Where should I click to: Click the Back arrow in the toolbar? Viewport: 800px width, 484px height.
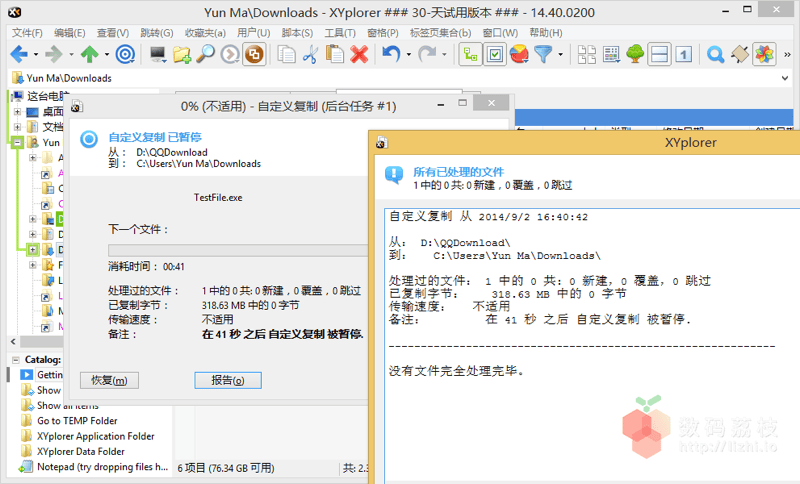click(x=19, y=54)
